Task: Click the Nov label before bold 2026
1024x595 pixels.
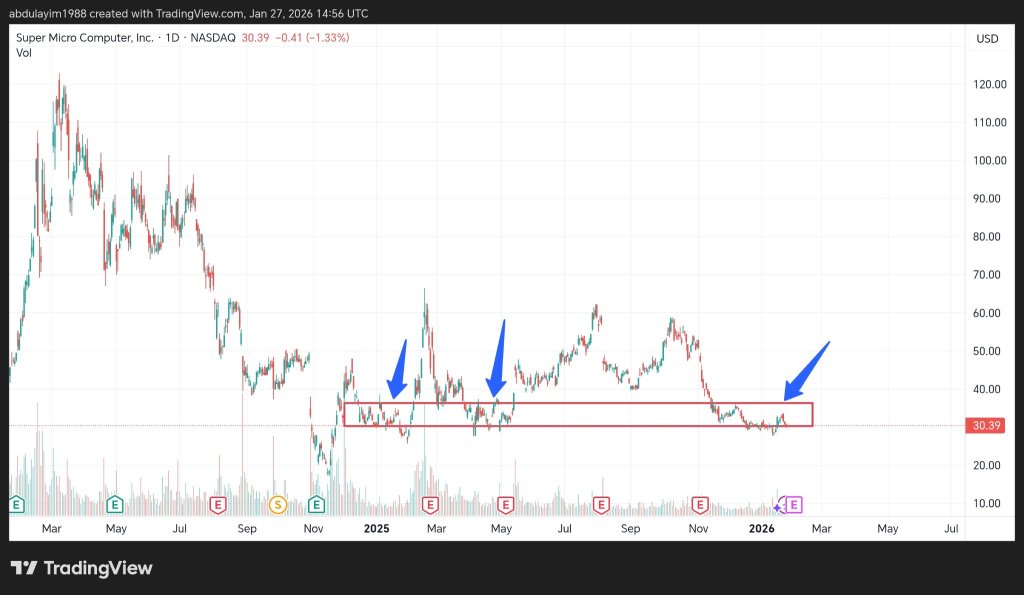Action: click(x=698, y=528)
